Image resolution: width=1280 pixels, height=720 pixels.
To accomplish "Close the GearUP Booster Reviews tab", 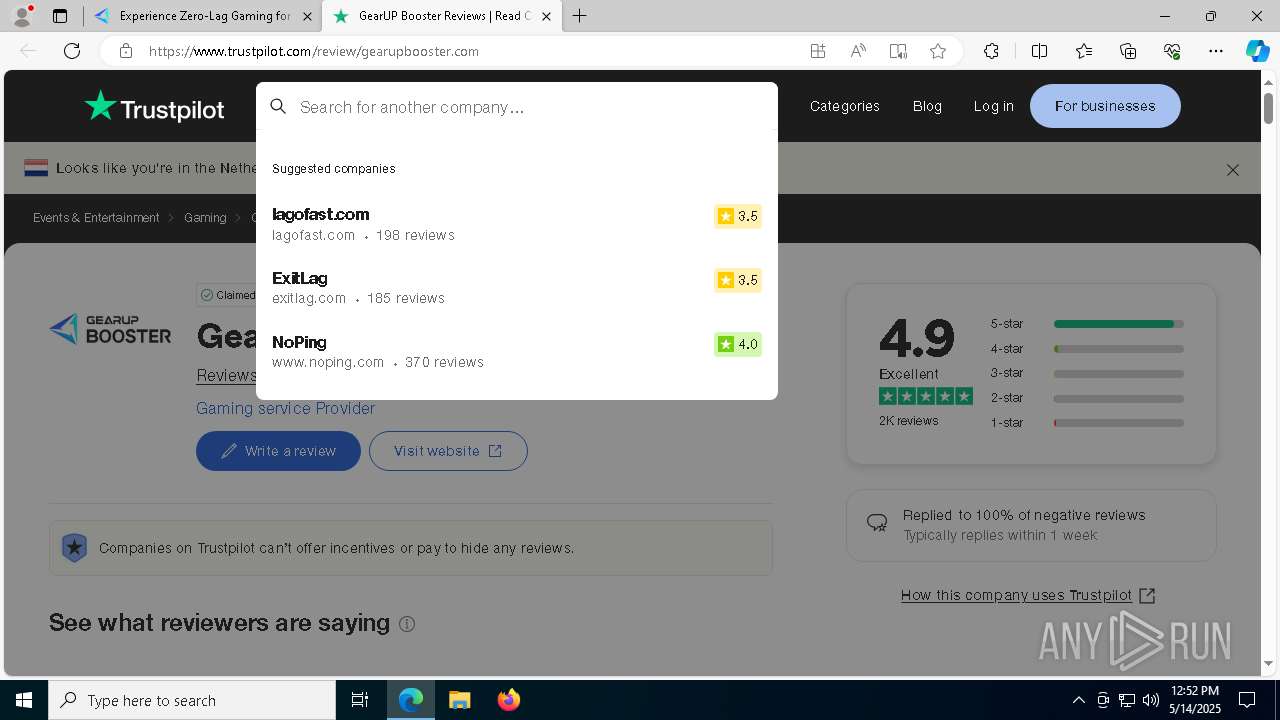I will (x=547, y=16).
